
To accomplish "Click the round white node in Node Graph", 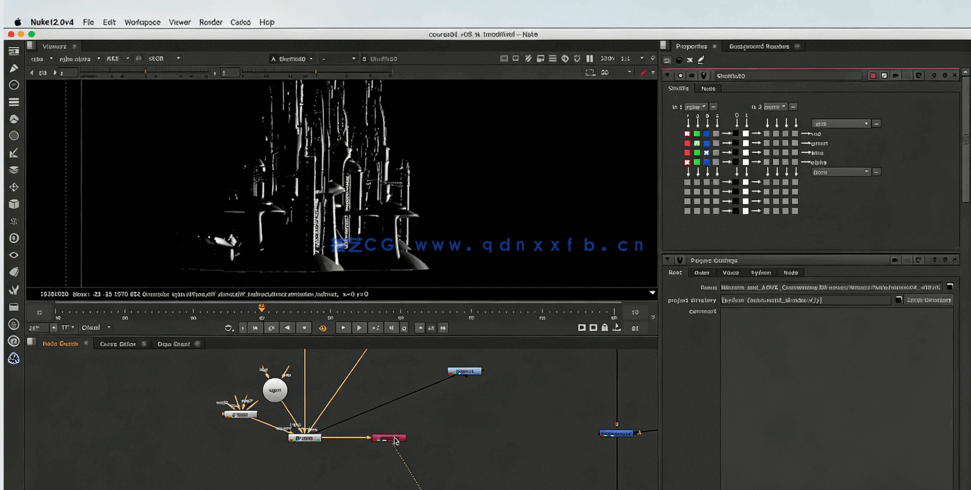I will tap(274, 390).
